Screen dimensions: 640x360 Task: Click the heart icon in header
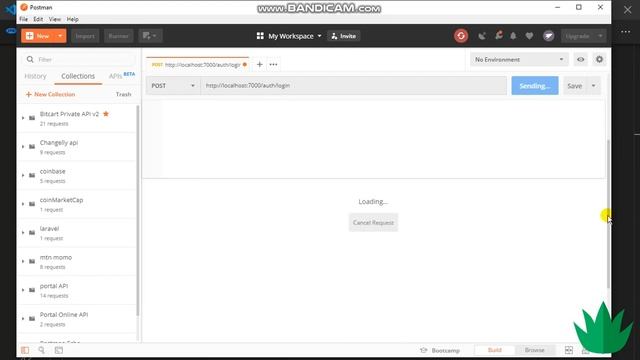(529, 36)
